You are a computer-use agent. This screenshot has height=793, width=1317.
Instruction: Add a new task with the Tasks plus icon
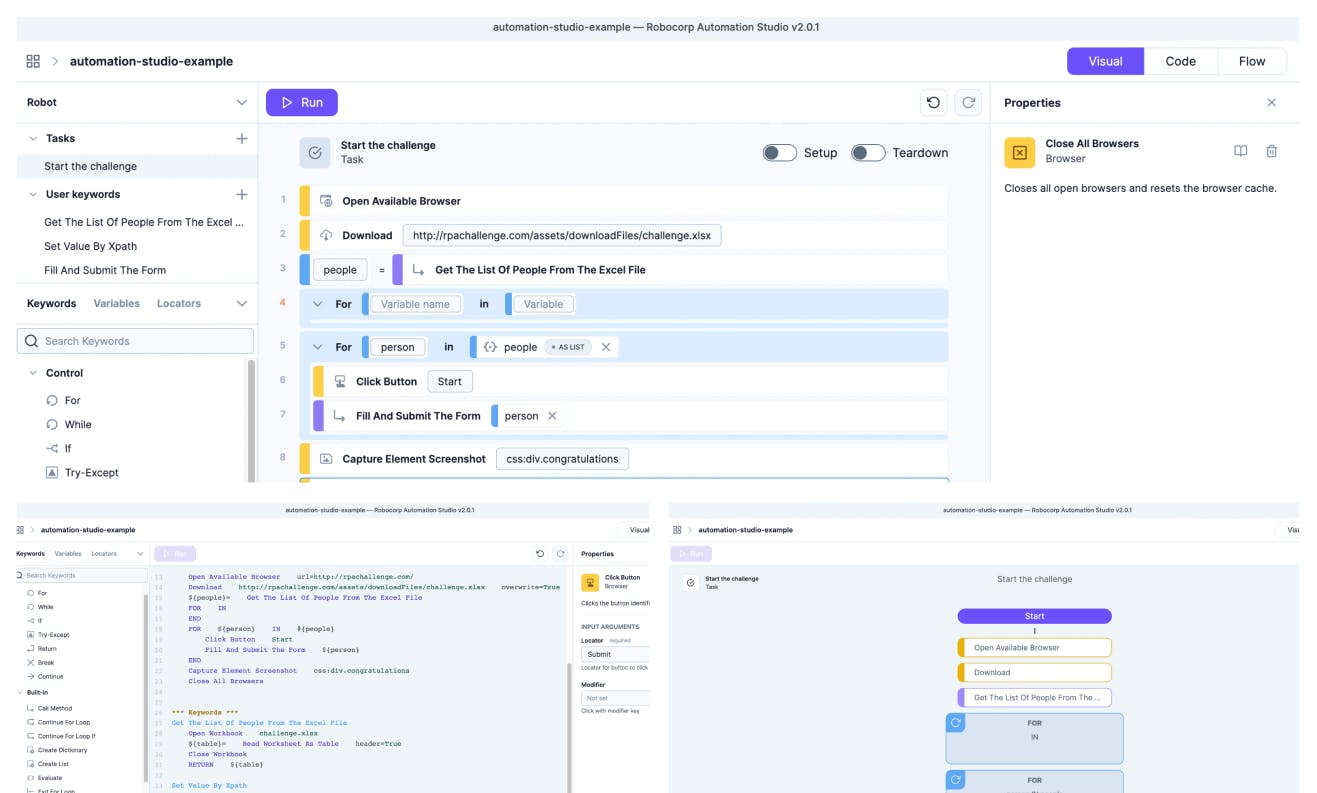[241, 138]
